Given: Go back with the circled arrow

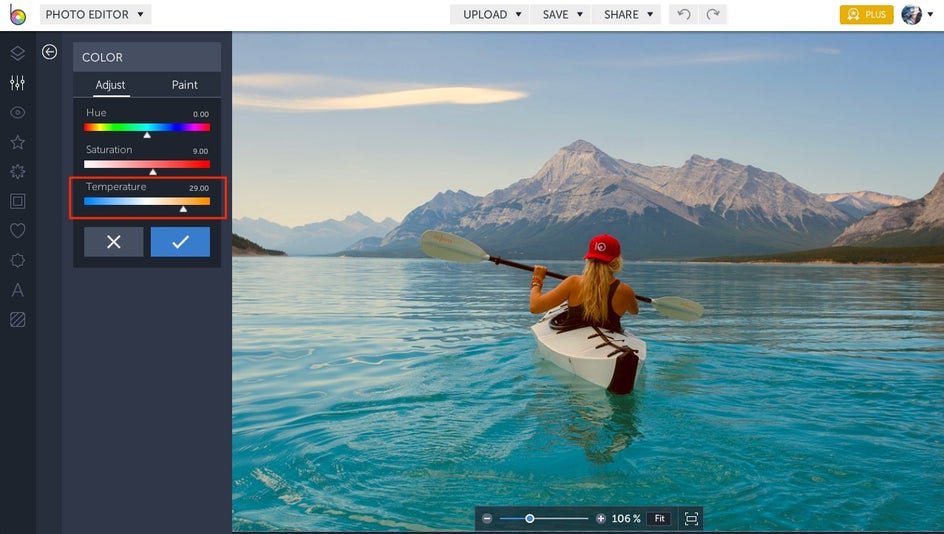Looking at the screenshot, I should (x=49, y=52).
